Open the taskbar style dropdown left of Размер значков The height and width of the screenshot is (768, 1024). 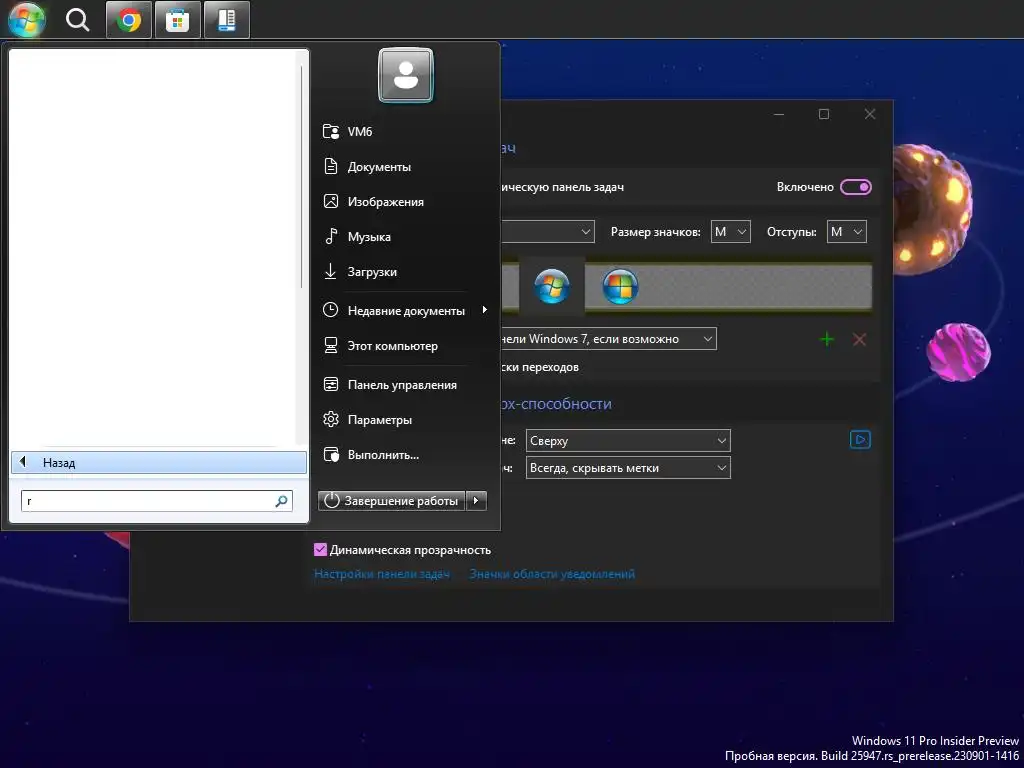(548, 232)
